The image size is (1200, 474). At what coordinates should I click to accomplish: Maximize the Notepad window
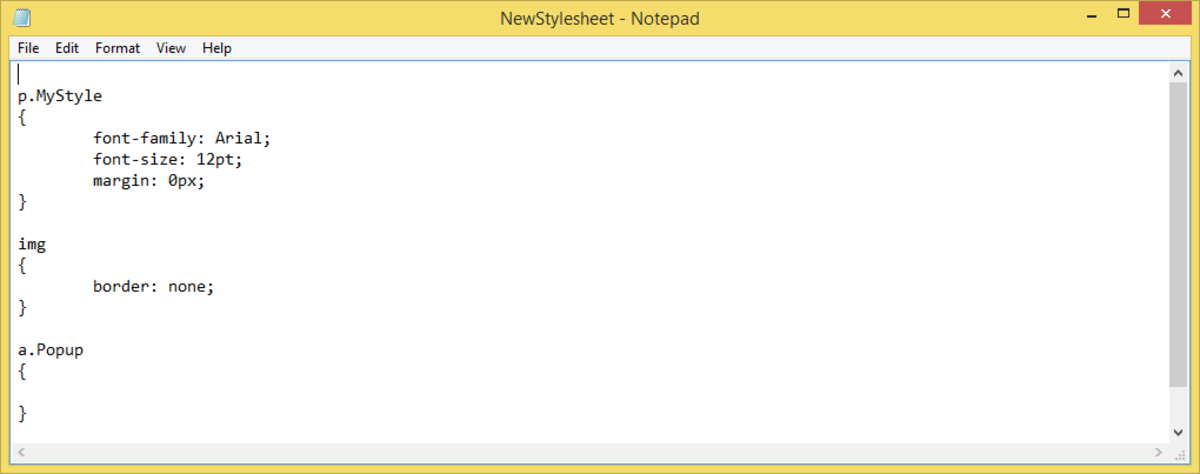click(1122, 15)
